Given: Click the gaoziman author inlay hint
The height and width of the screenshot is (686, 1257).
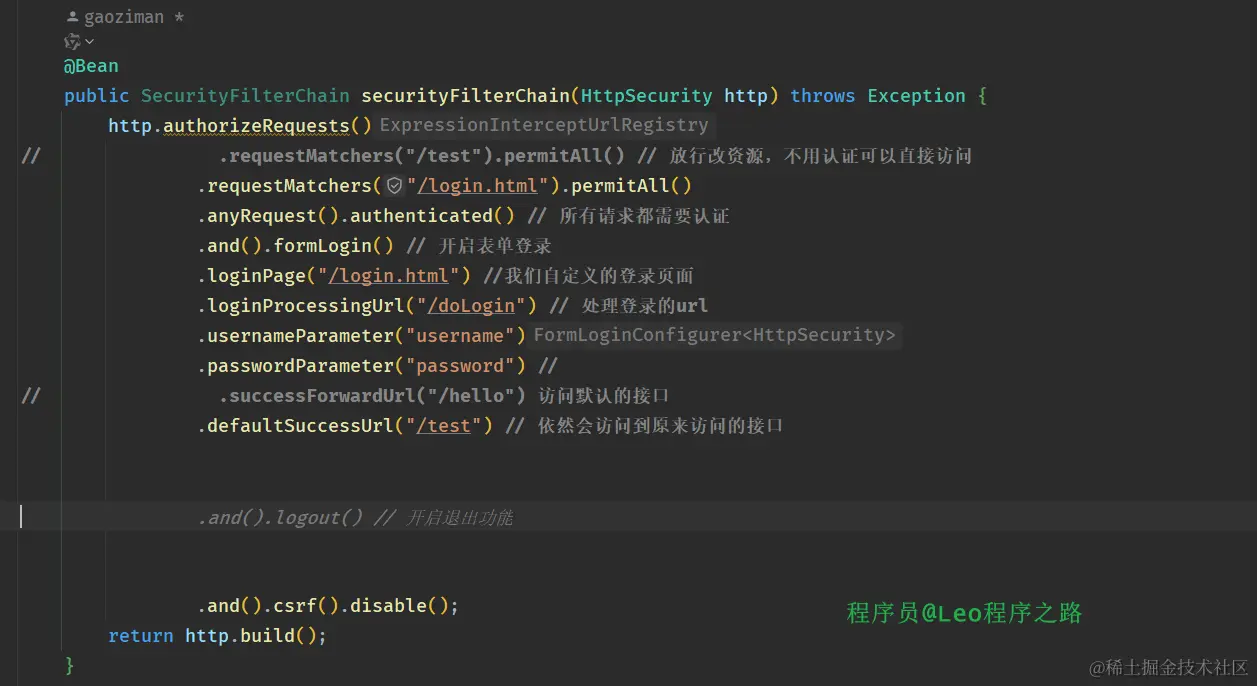Looking at the screenshot, I should [126, 17].
